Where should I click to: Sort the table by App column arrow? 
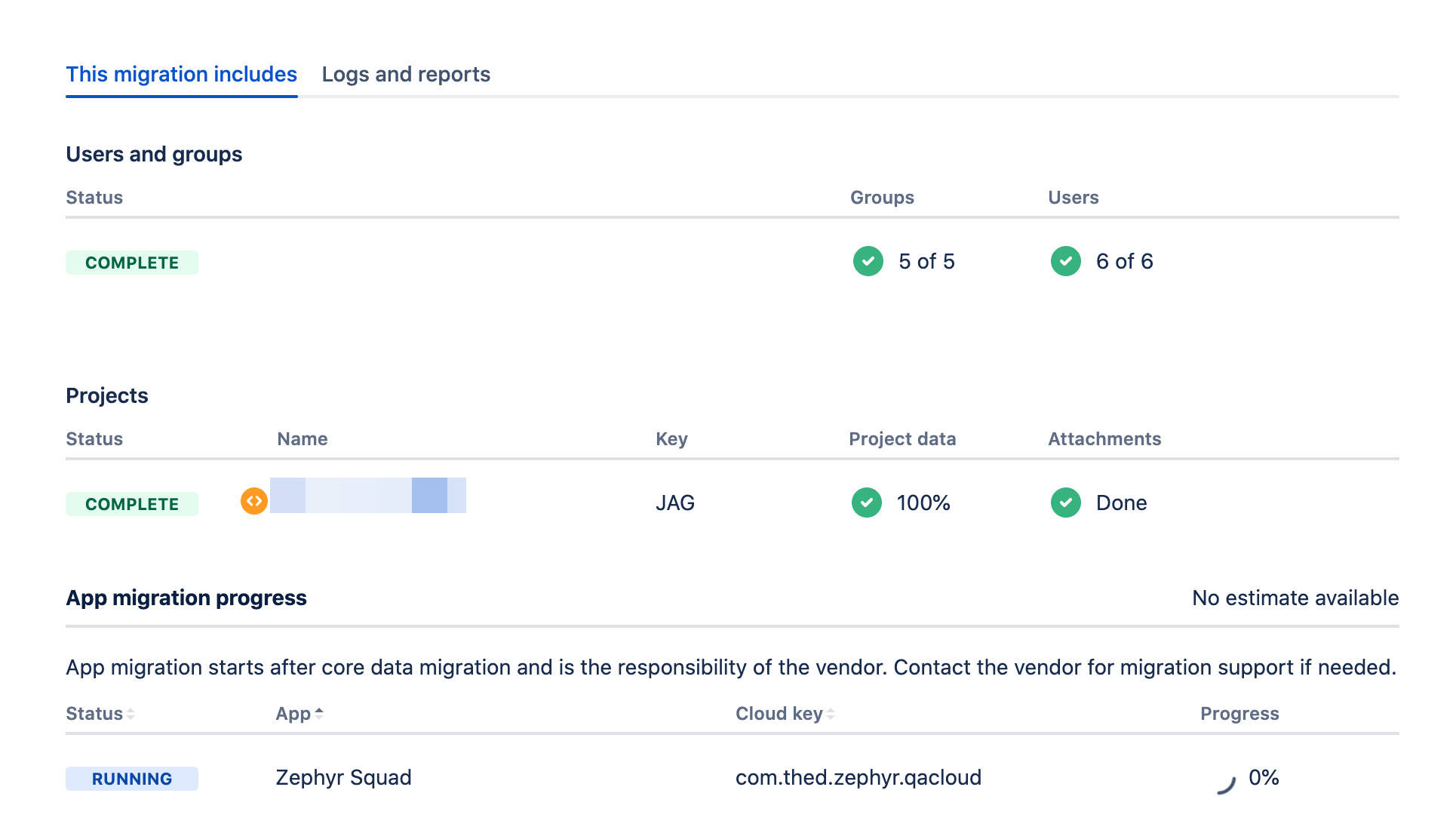coord(319,713)
